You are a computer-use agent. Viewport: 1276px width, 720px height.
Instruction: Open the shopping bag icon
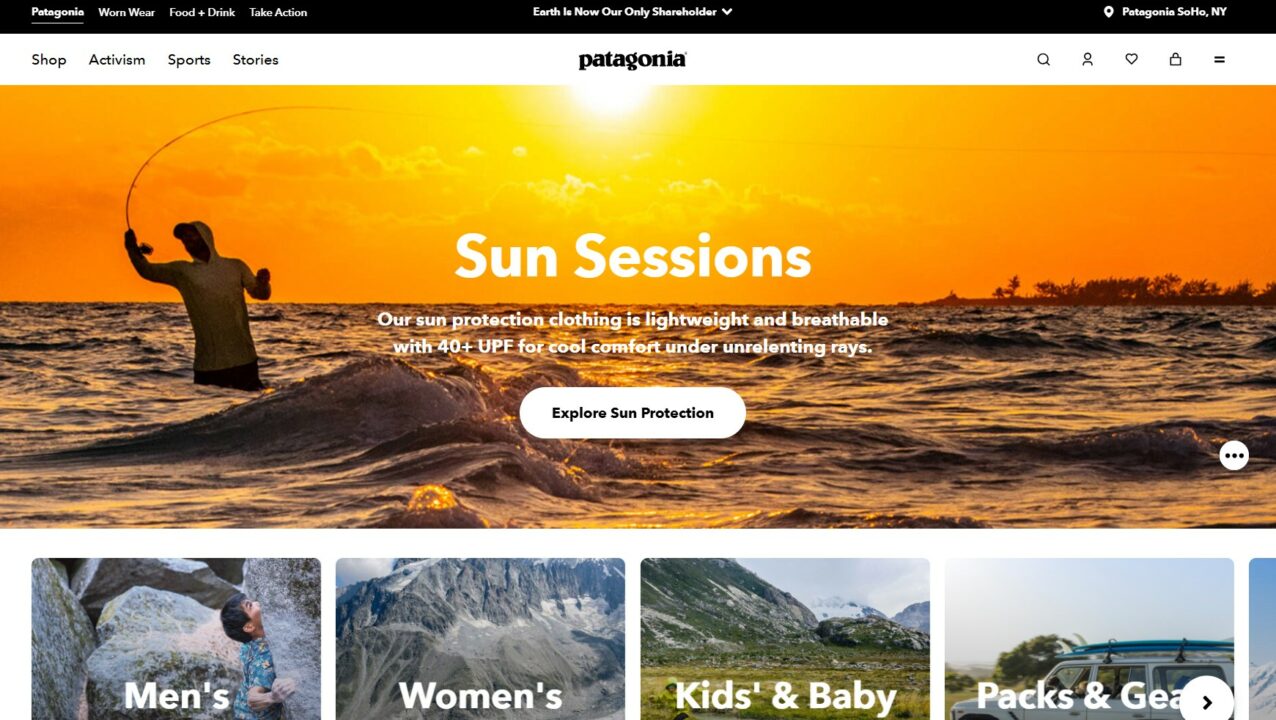coord(1175,60)
